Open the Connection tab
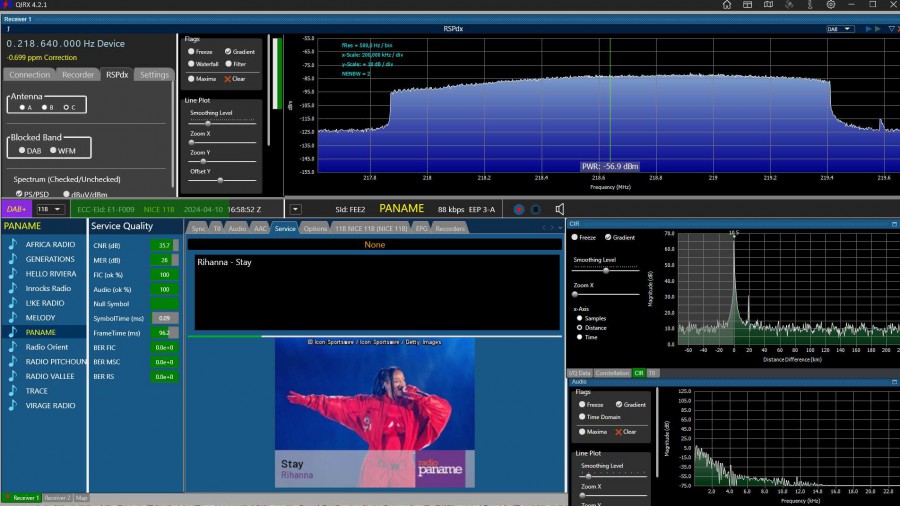The image size is (900, 506). coord(29,75)
